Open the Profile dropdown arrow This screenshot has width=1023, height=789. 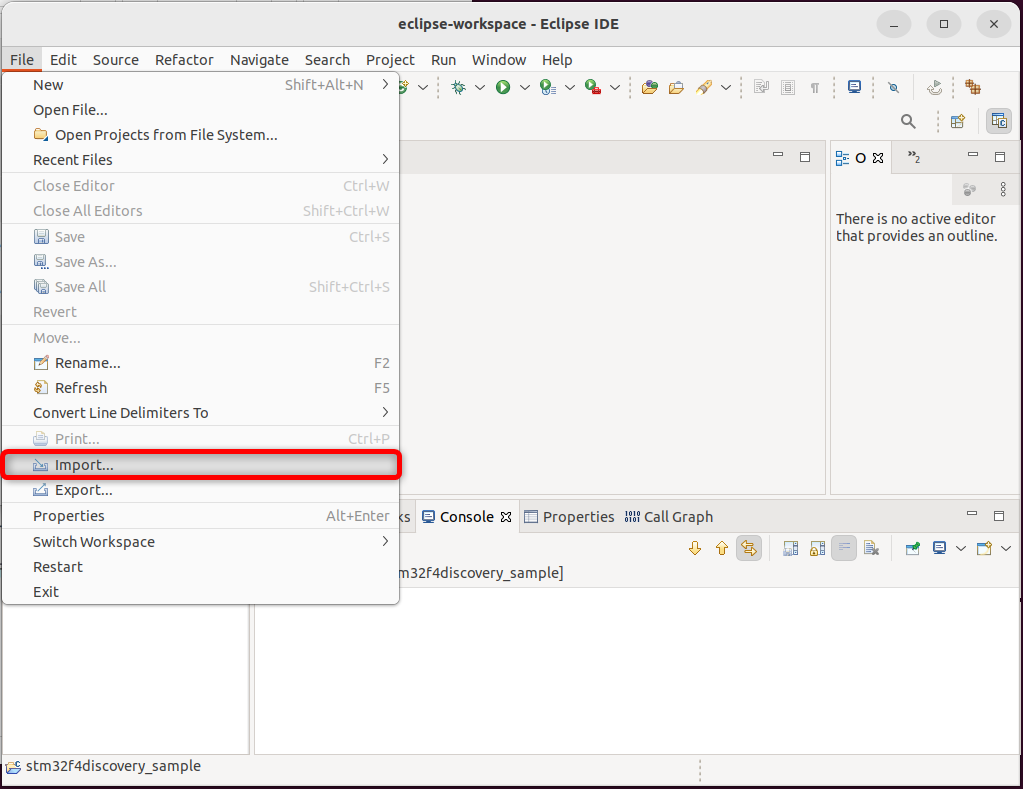pyautogui.click(x=570, y=87)
